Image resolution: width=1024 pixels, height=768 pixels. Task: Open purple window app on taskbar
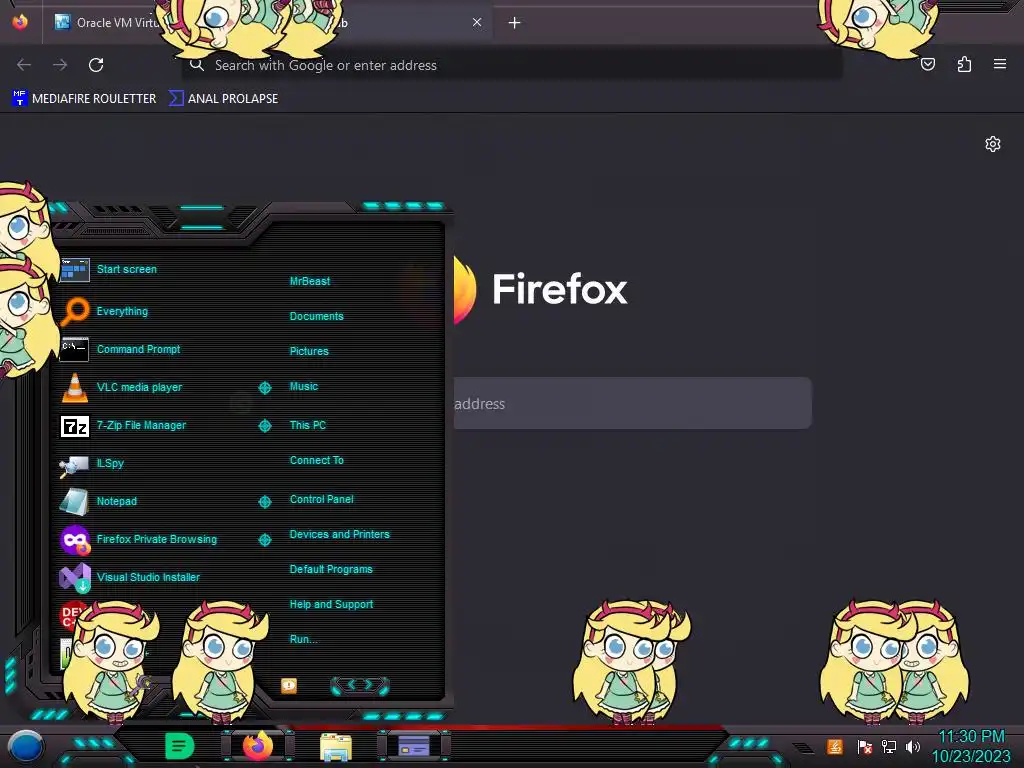(x=414, y=746)
